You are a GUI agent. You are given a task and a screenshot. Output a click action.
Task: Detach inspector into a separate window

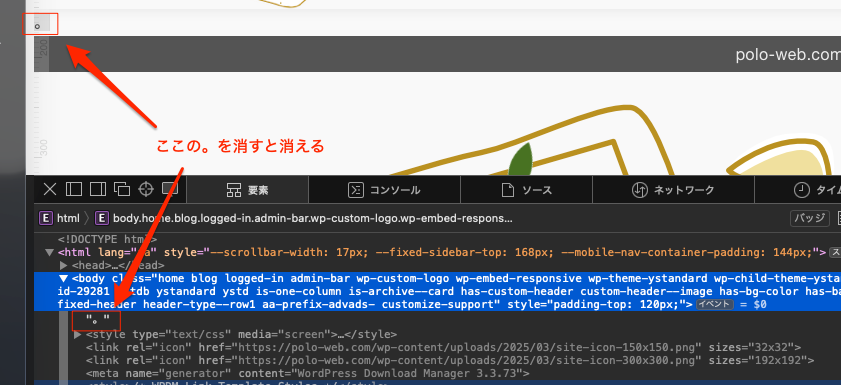[x=122, y=189]
